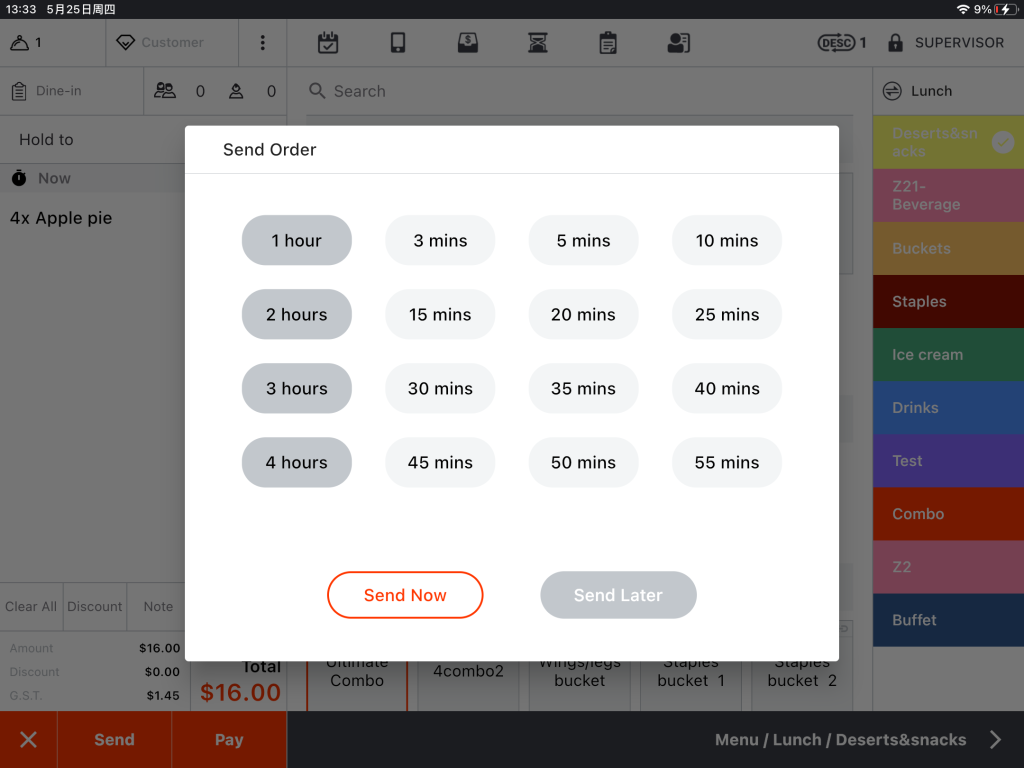Select the Ice cream category tab
Viewport: 1024px width, 768px height.
947,355
